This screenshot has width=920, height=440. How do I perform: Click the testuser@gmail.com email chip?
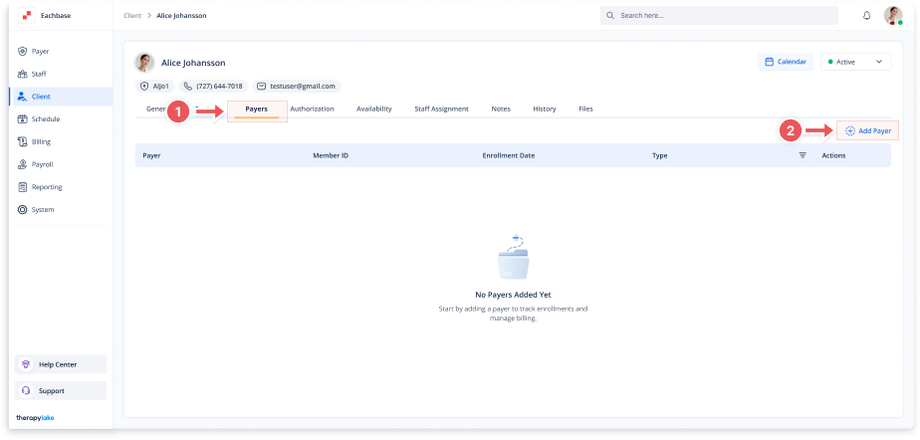297,86
